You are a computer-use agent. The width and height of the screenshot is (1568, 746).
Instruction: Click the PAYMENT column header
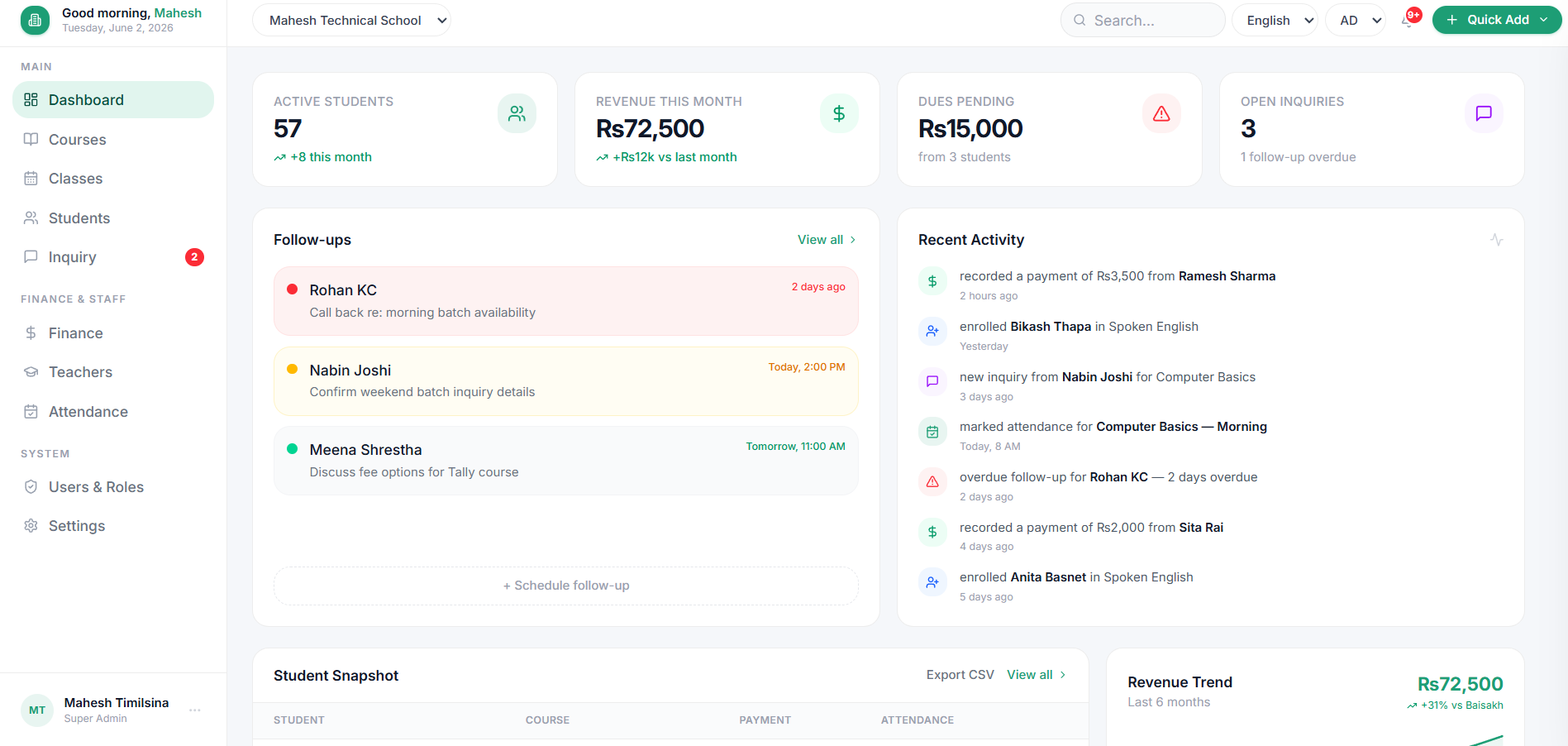[765, 720]
